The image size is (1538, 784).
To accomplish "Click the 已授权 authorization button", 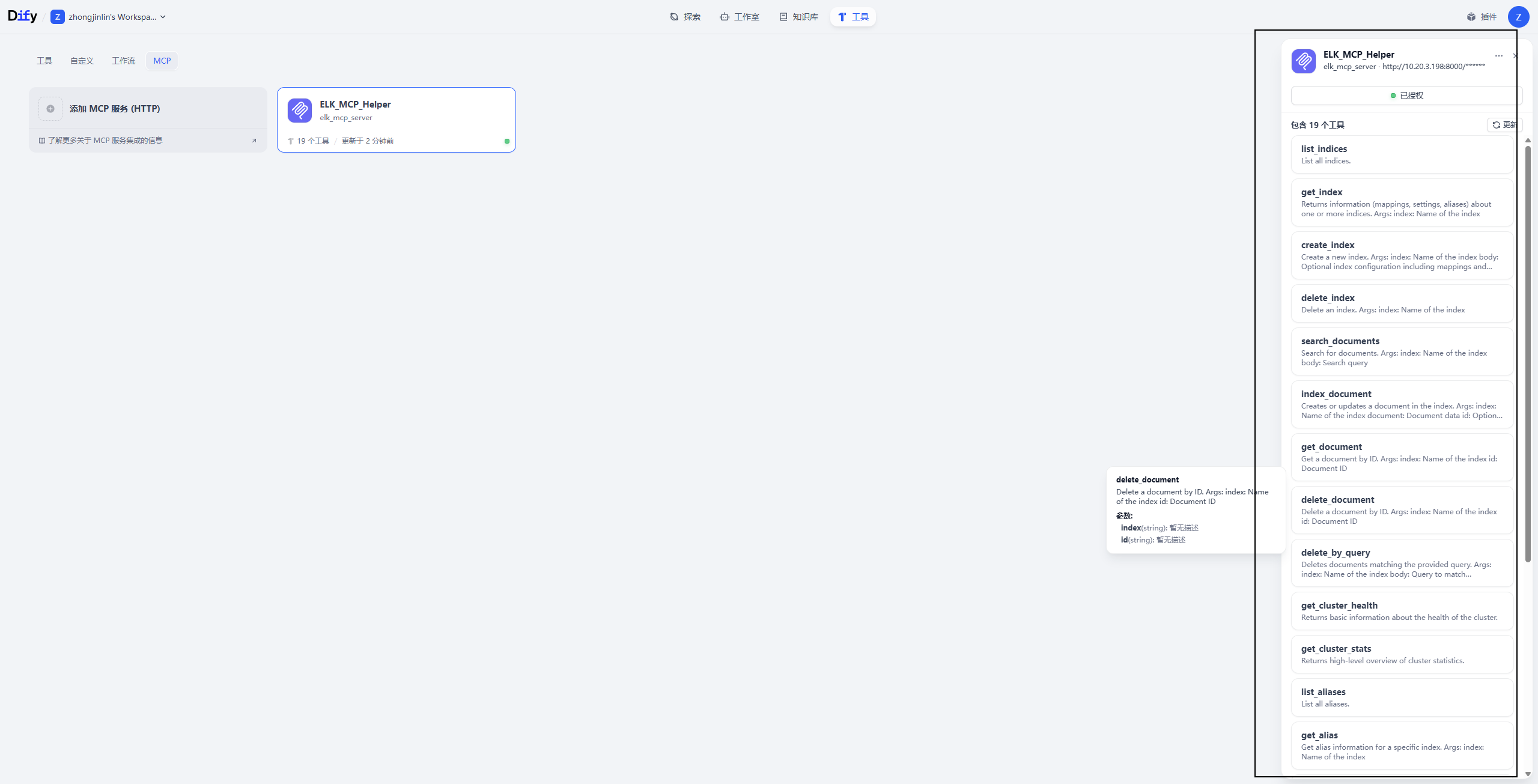I will click(1406, 96).
